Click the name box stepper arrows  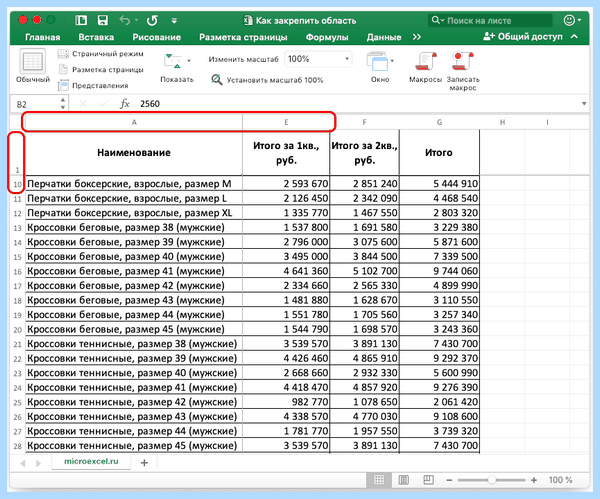point(63,104)
